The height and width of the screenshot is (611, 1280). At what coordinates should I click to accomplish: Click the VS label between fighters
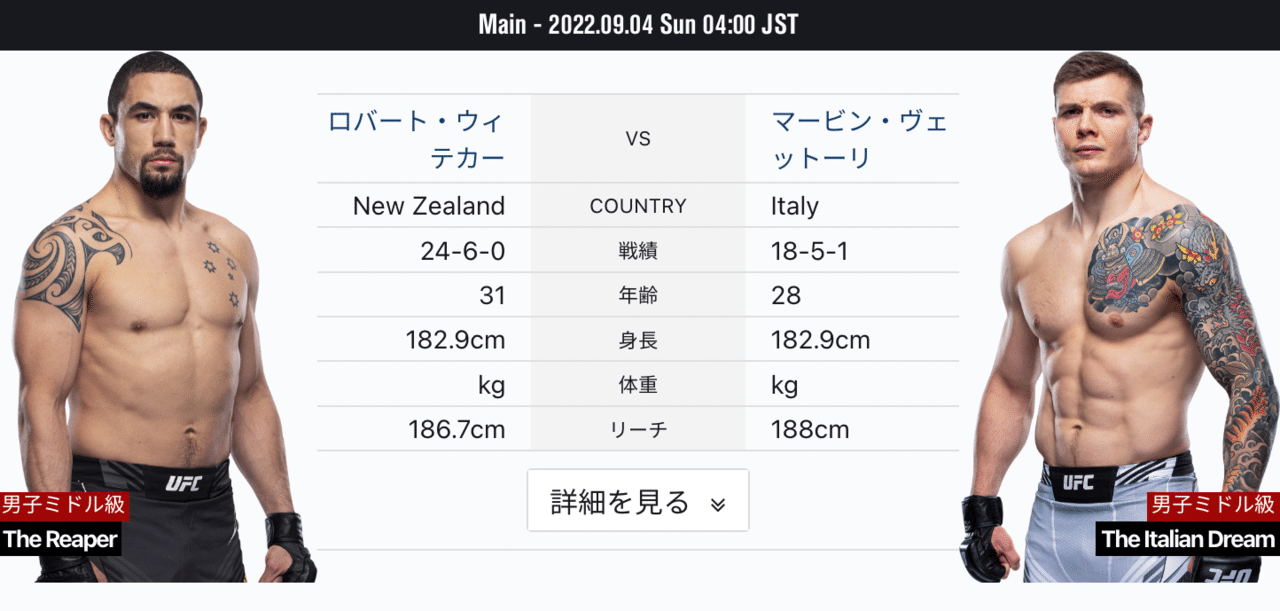click(x=638, y=139)
